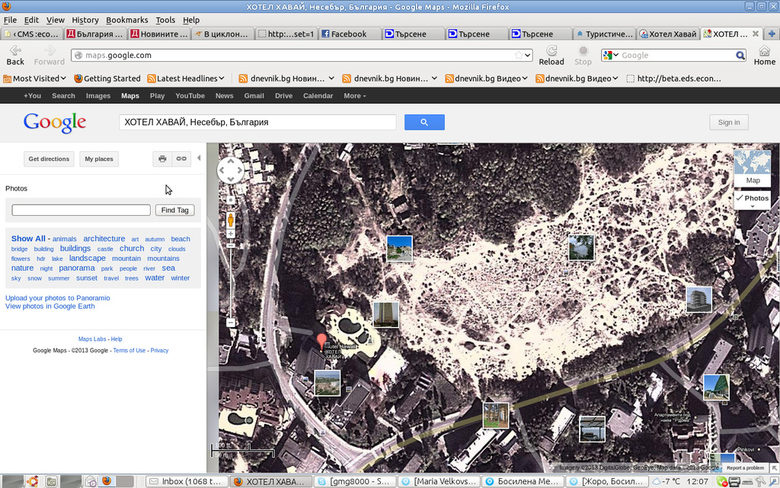
Task: Click the photo tag input field
Action: tap(81, 210)
